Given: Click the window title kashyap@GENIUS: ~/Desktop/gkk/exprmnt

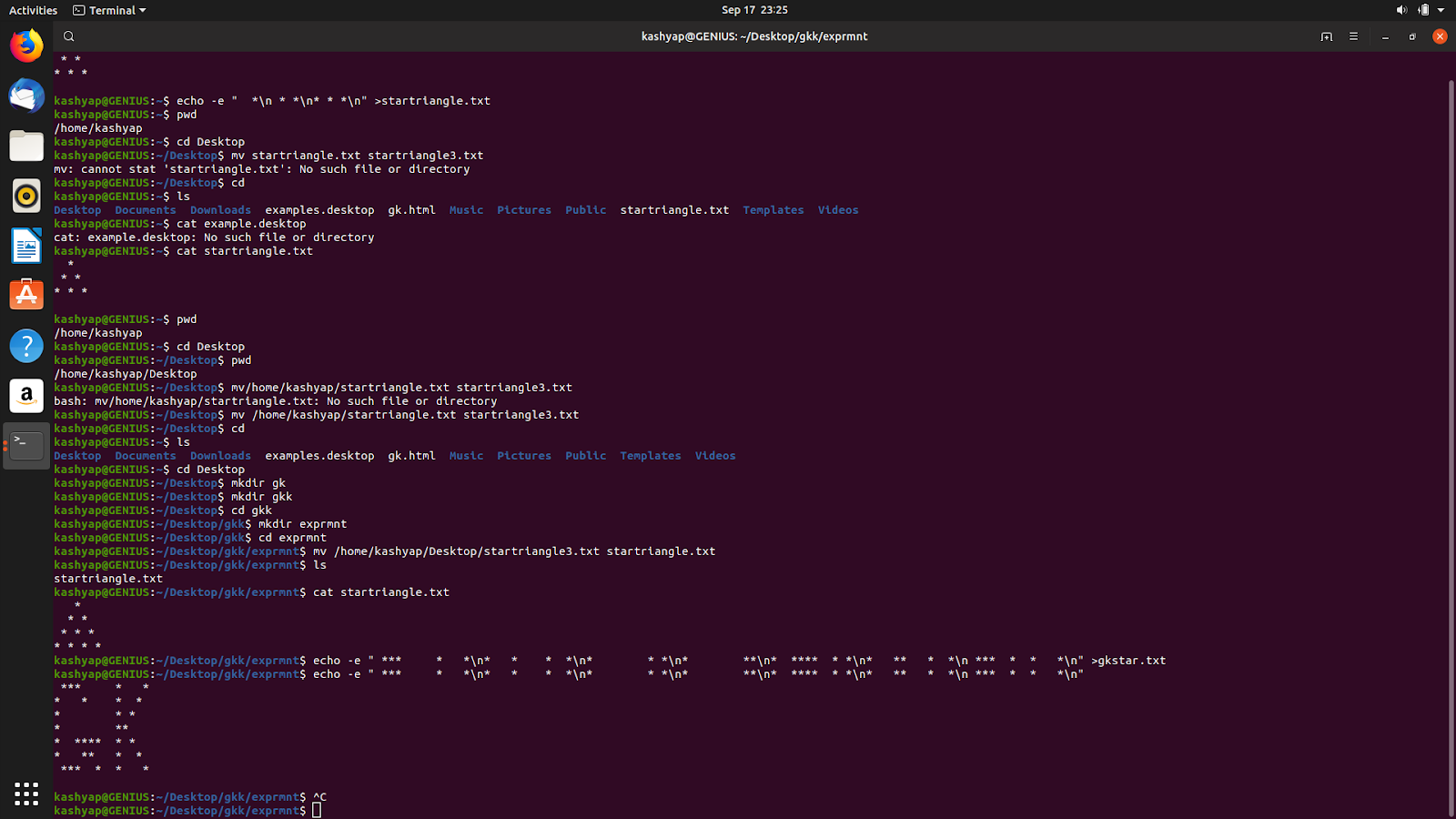Looking at the screenshot, I should [x=754, y=36].
